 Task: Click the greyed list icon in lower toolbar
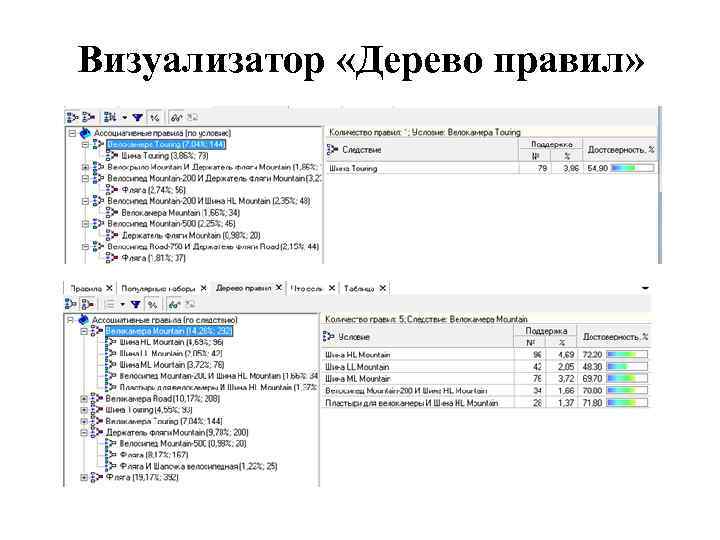click(x=109, y=304)
